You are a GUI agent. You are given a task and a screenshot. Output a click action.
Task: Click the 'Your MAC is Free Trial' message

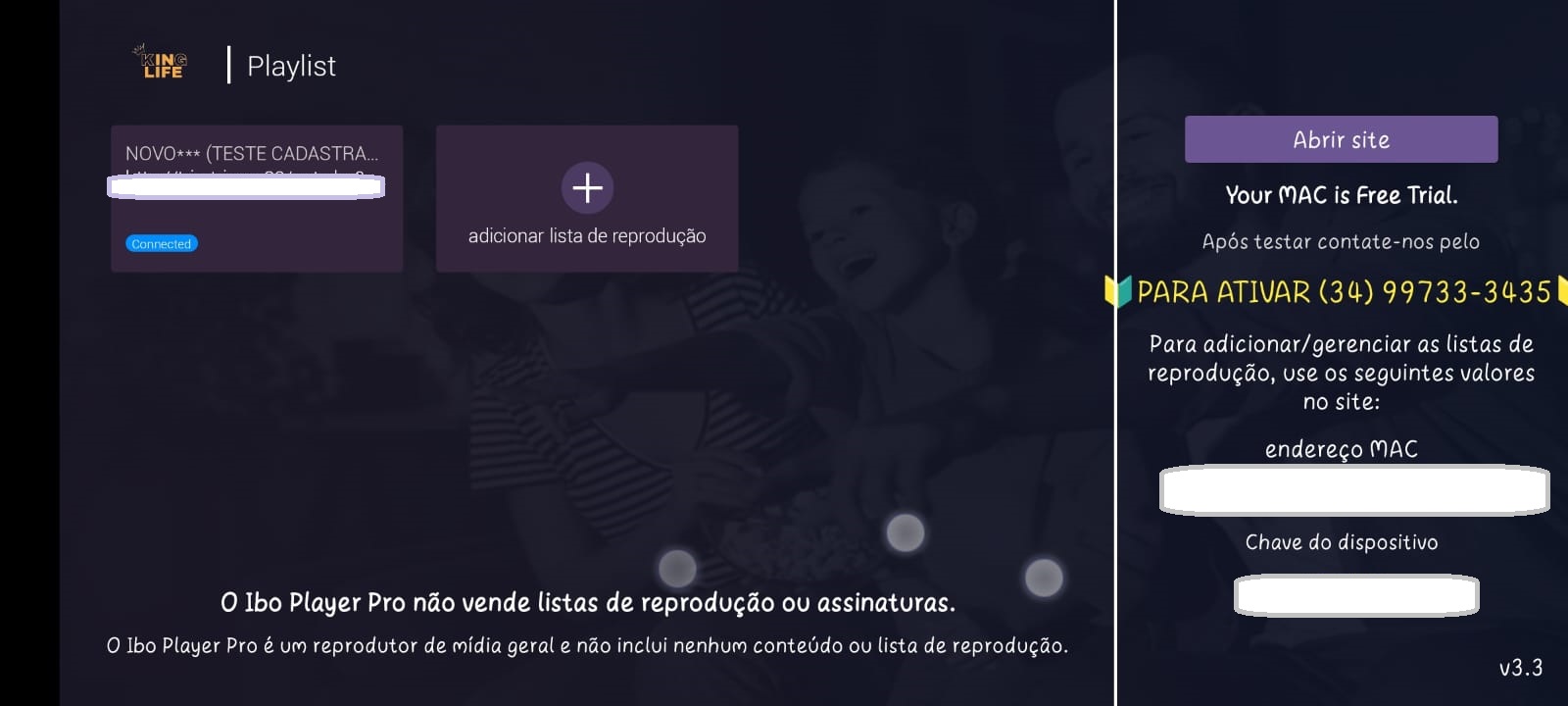(1342, 195)
